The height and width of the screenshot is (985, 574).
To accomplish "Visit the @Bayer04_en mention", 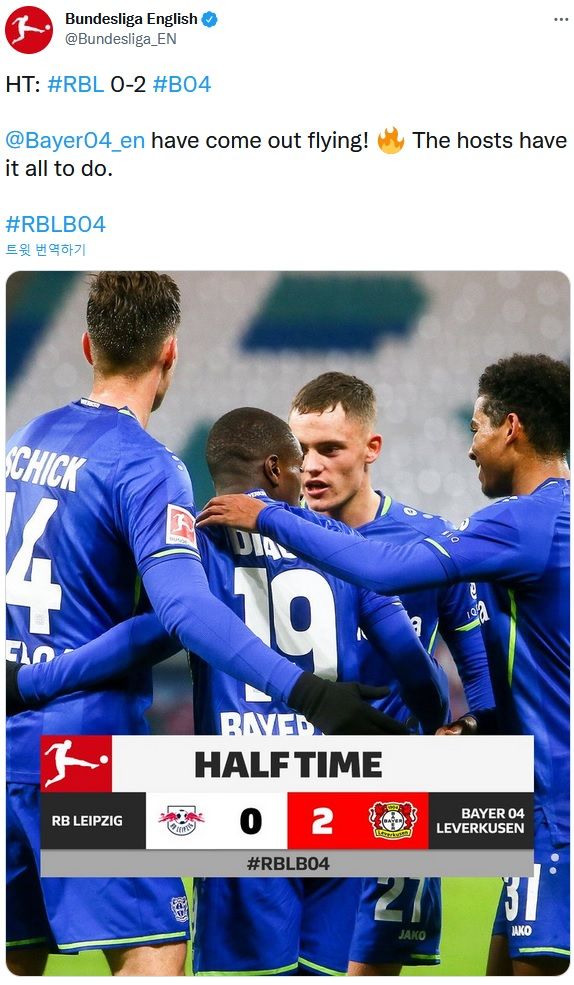I will click(75, 141).
